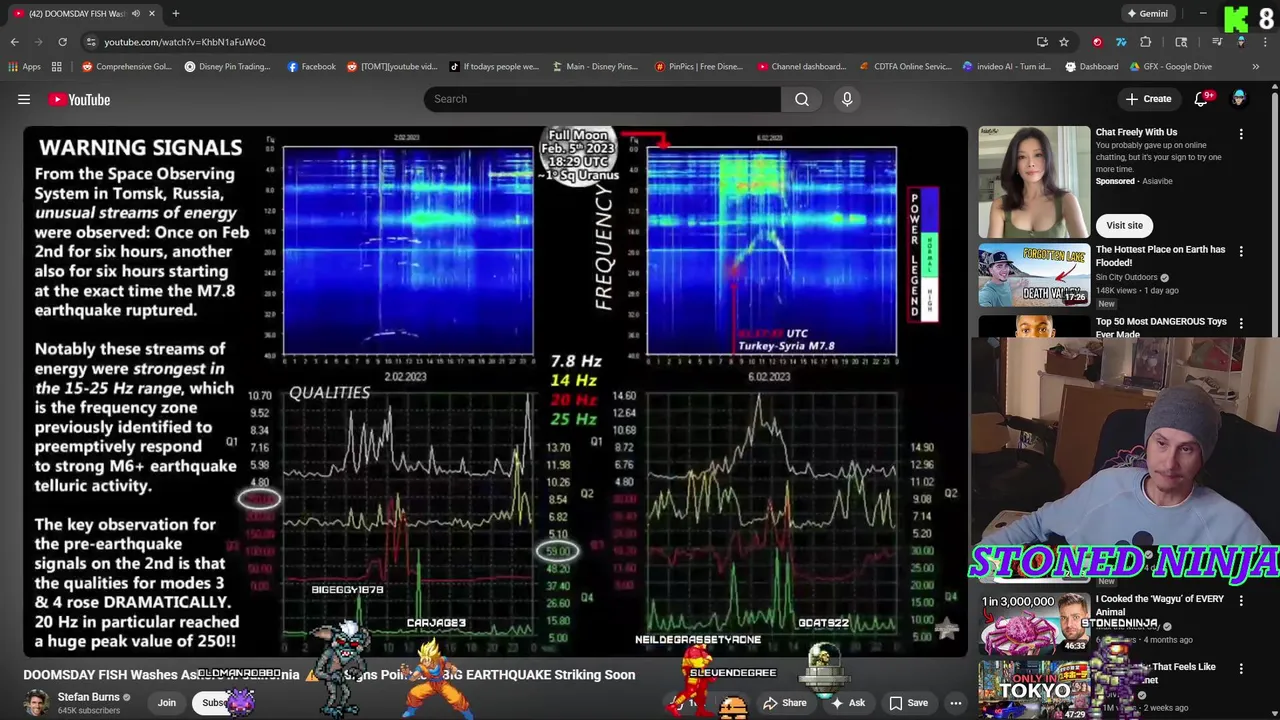1280x720 pixels.
Task: Open YouTube notifications bell
Action: [1202, 99]
